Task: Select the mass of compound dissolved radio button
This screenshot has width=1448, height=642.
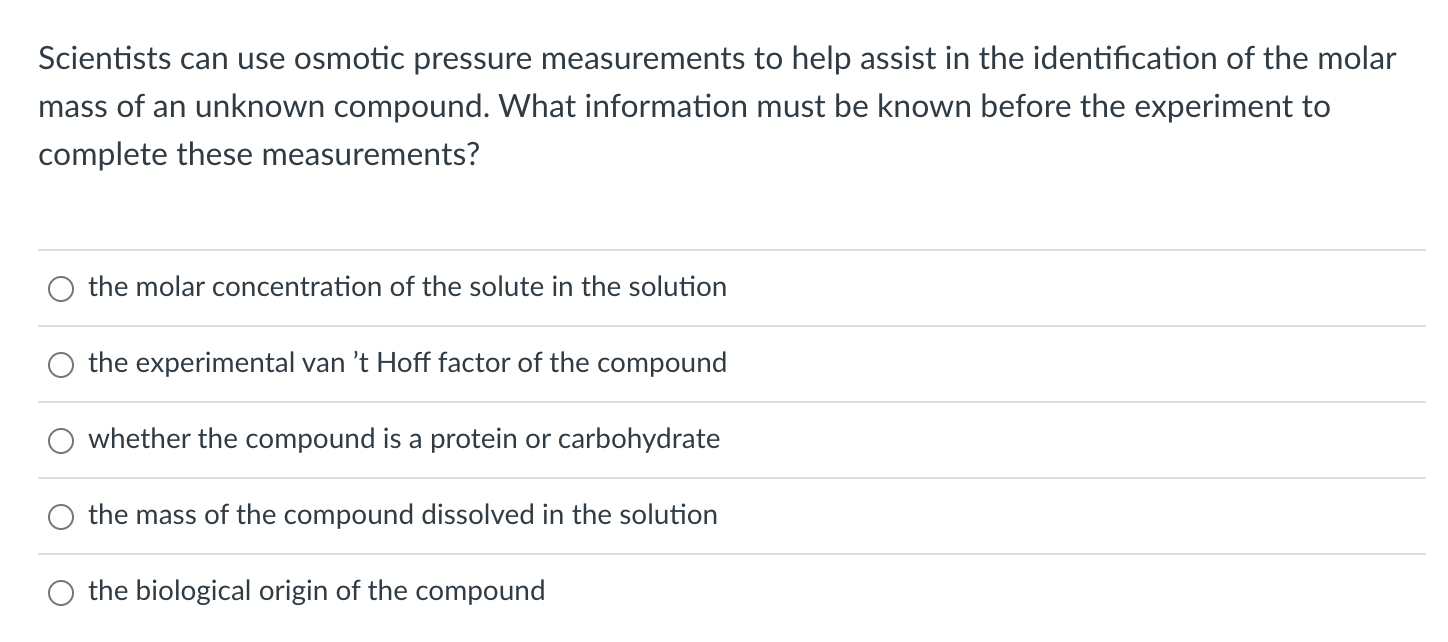Action: (x=62, y=517)
